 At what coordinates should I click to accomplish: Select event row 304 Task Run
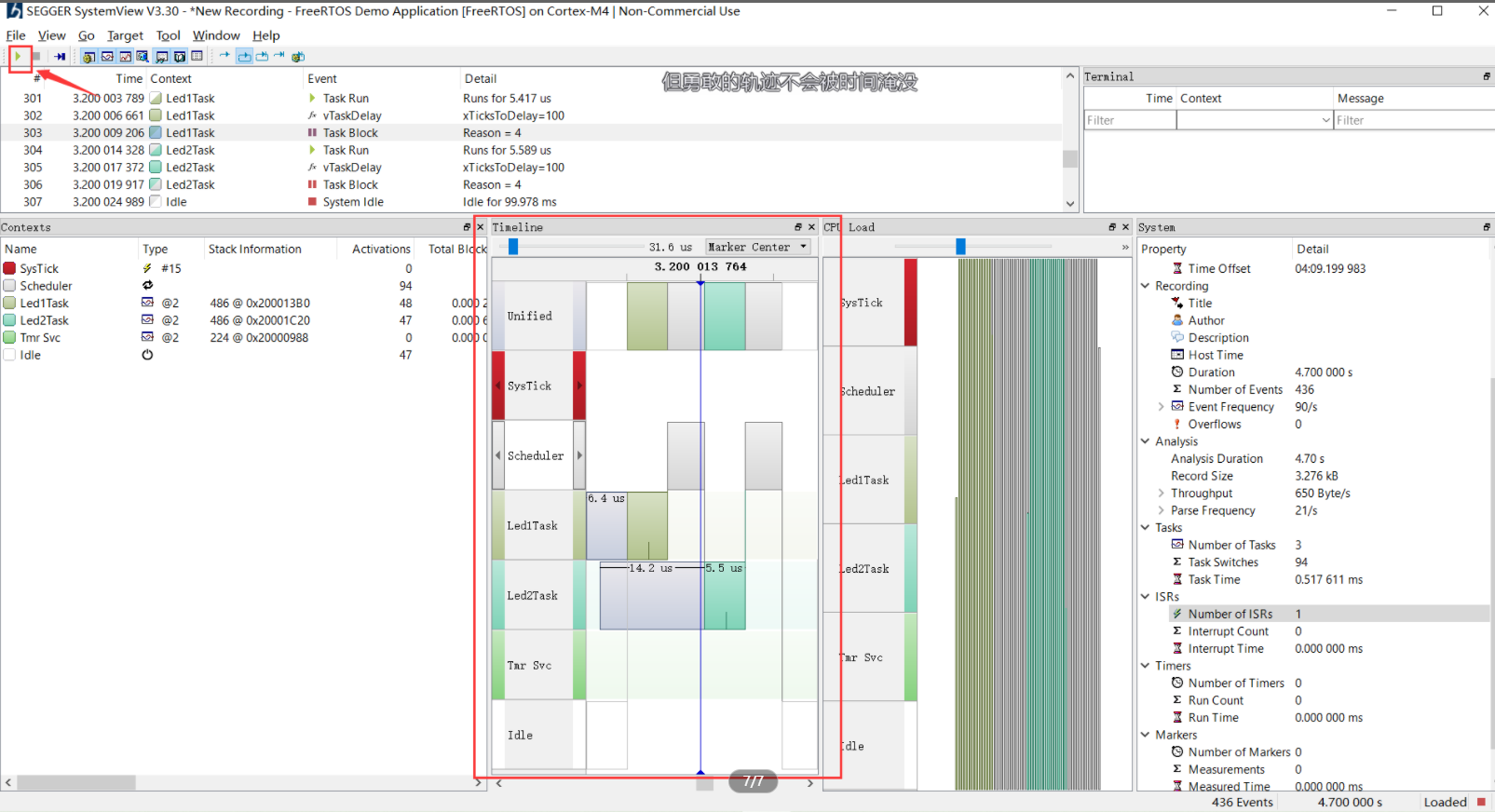[531, 150]
